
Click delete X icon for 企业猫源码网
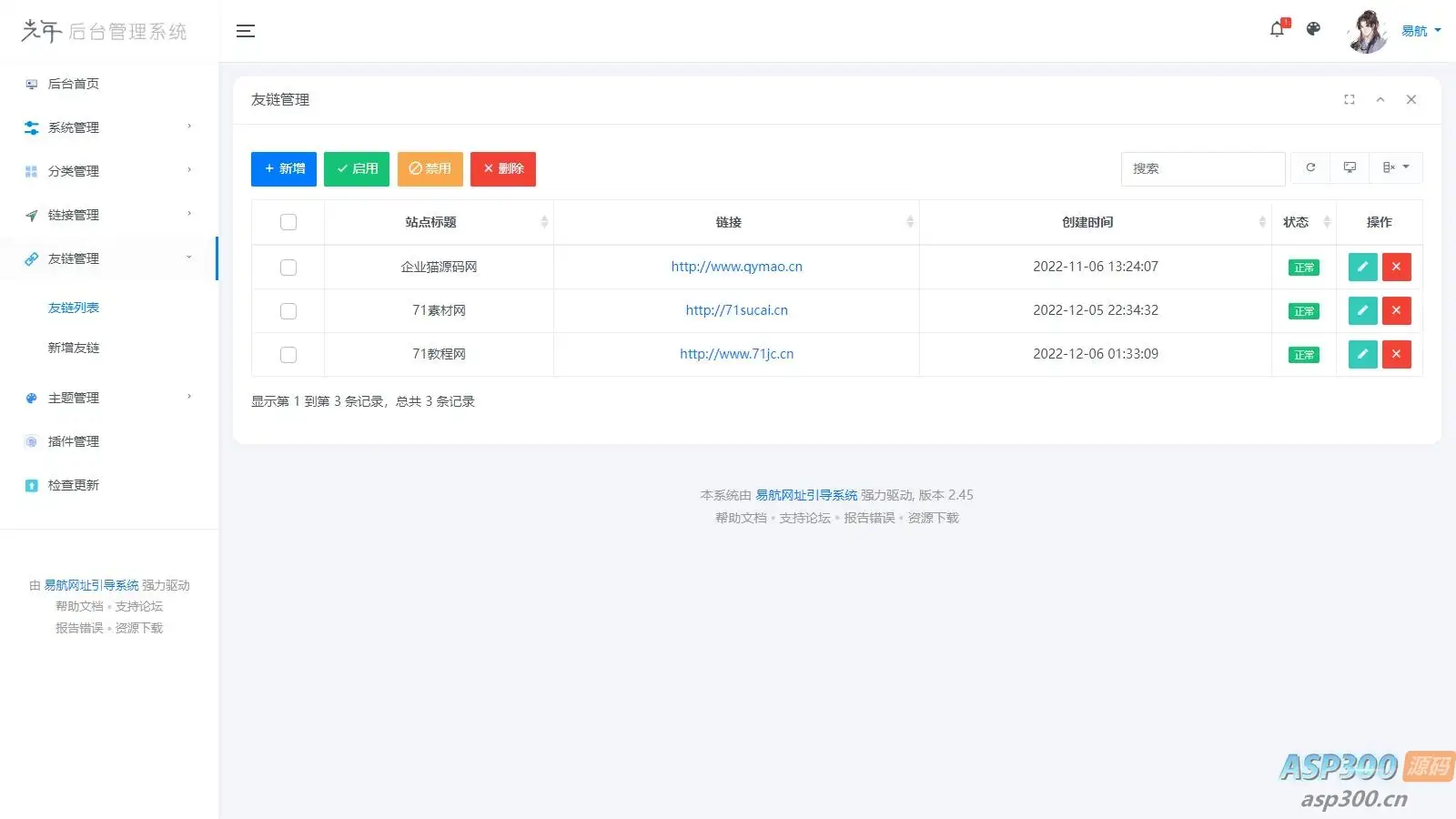pyautogui.click(x=1397, y=267)
